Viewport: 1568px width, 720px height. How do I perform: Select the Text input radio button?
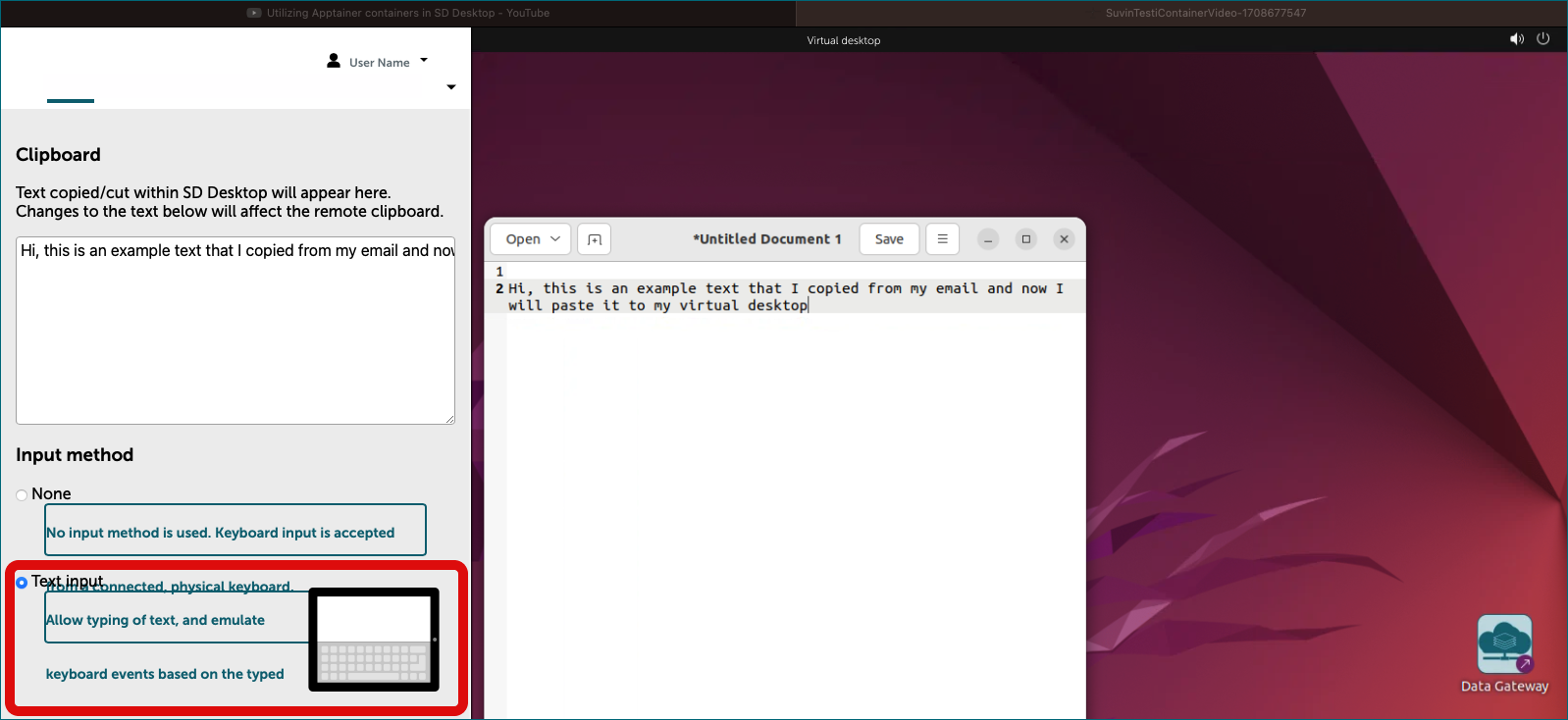point(22,583)
